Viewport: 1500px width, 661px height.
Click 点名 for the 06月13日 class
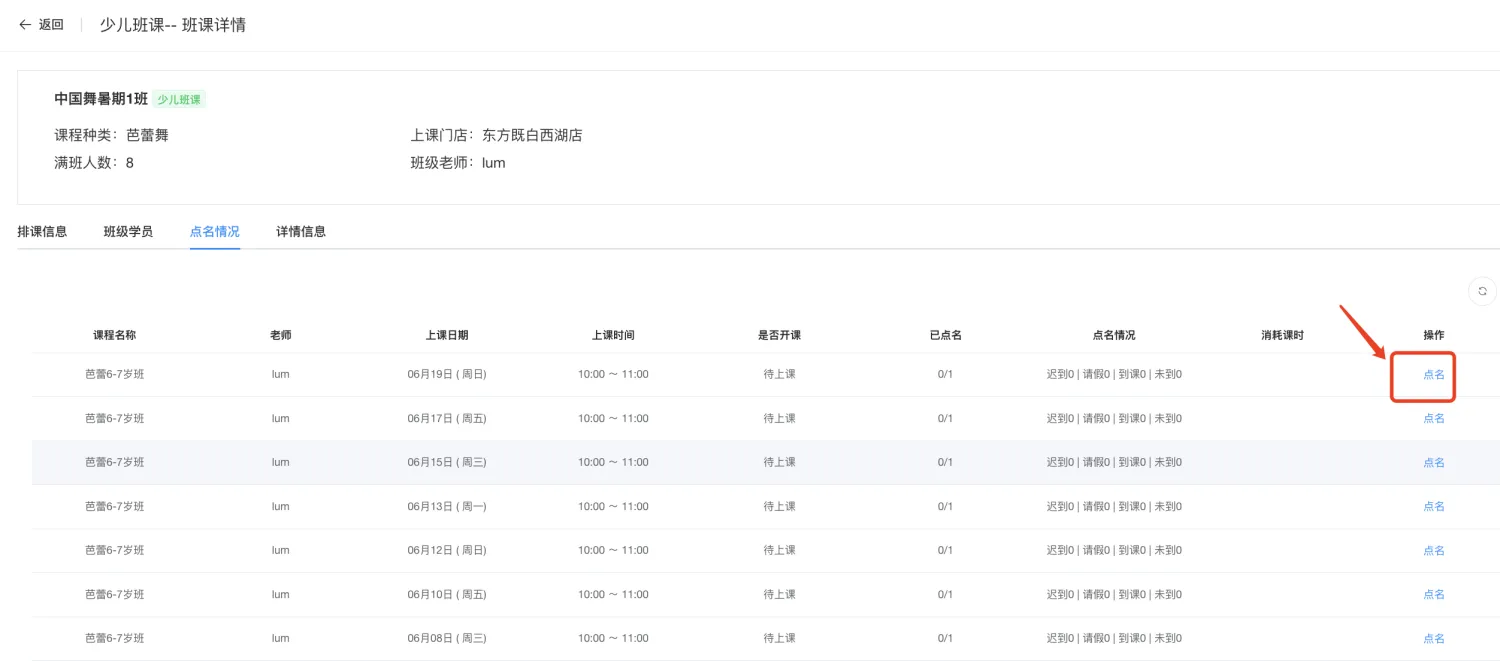tap(1433, 507)
